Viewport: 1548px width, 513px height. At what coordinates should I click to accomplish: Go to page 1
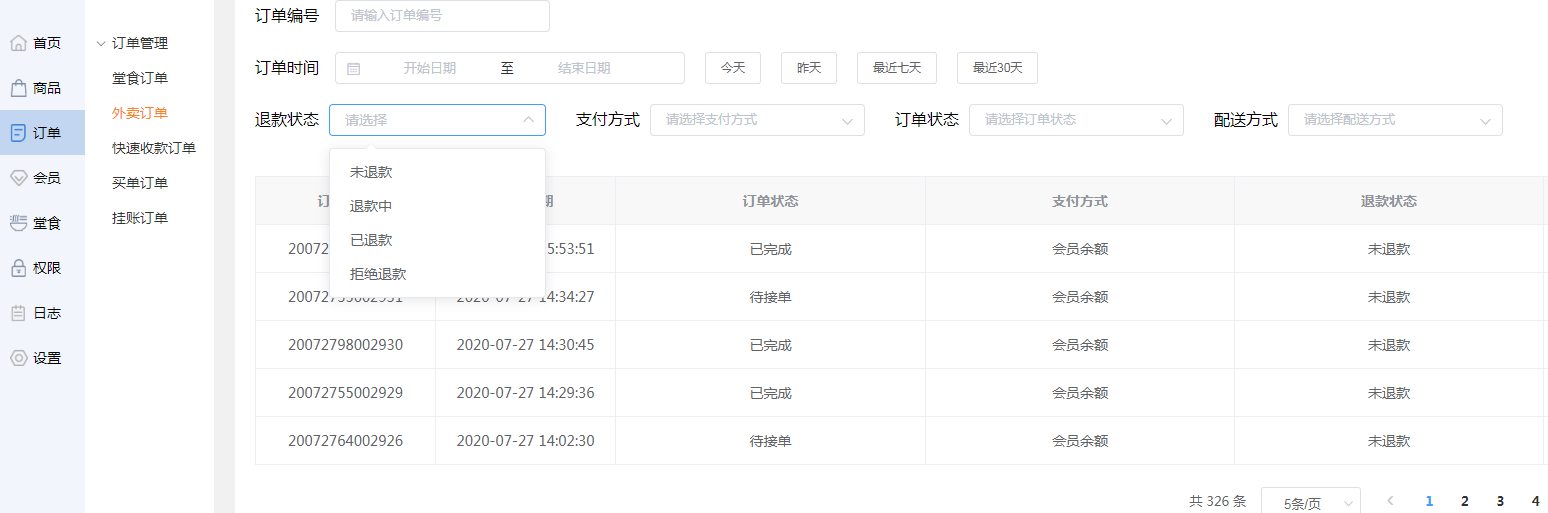point(1429,501)
